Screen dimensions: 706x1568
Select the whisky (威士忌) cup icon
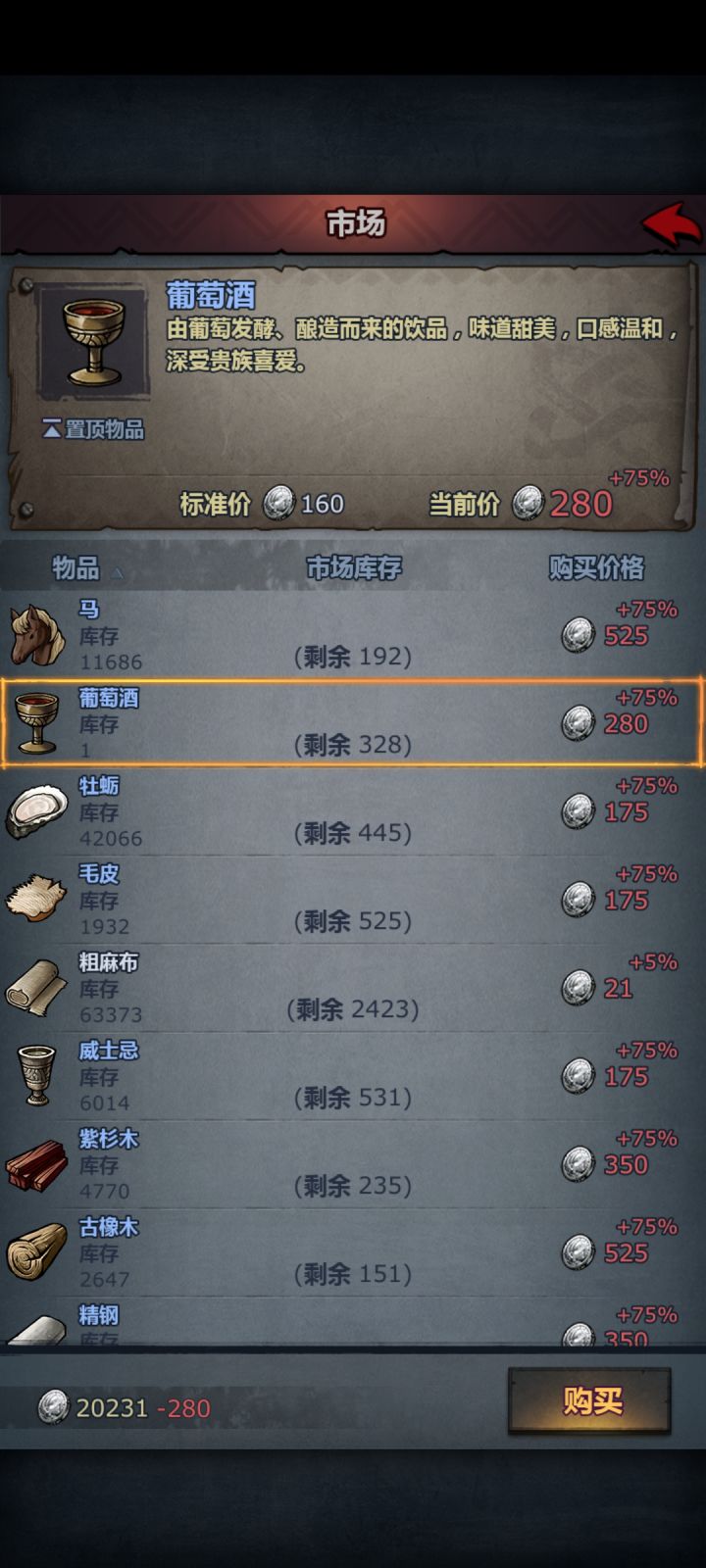[37, 1075]
